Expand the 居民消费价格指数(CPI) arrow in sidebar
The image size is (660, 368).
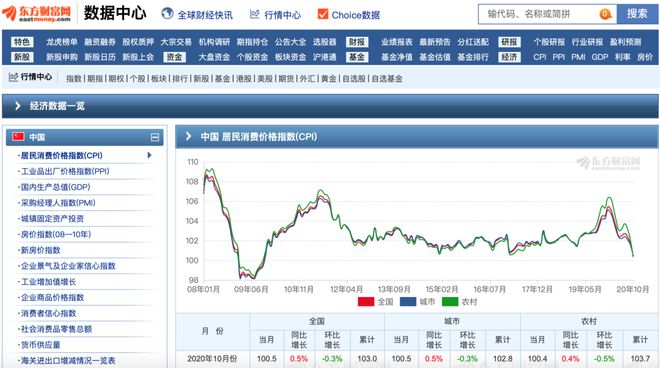(149, 155)
